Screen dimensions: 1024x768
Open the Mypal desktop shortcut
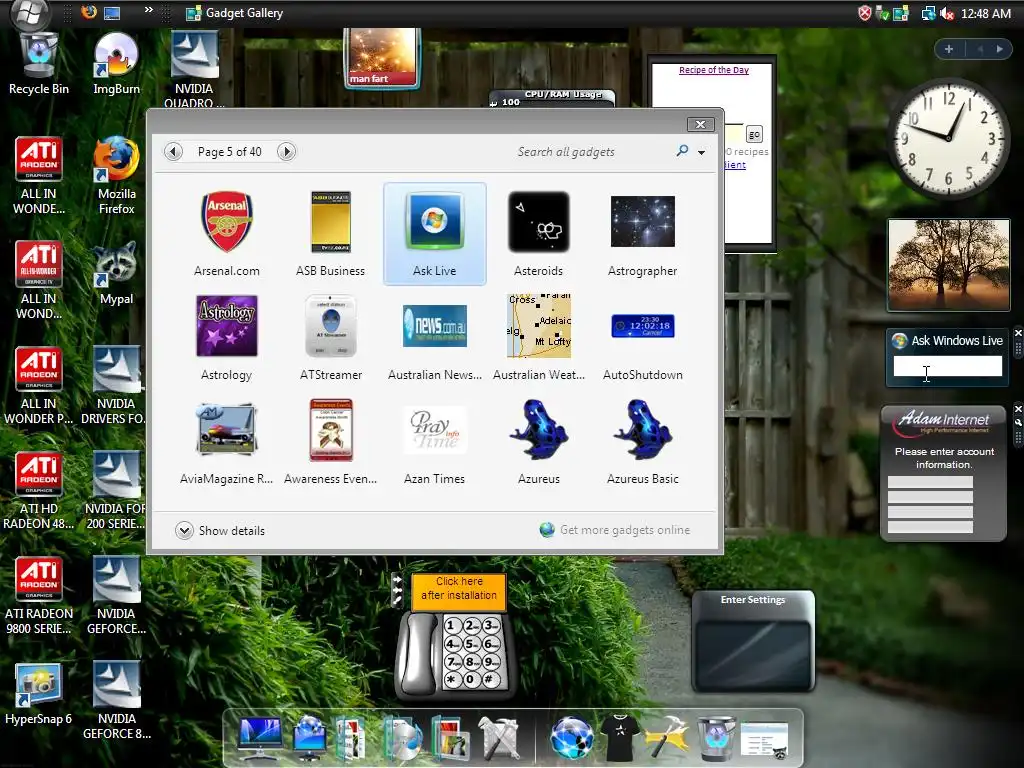click(116, 274)
